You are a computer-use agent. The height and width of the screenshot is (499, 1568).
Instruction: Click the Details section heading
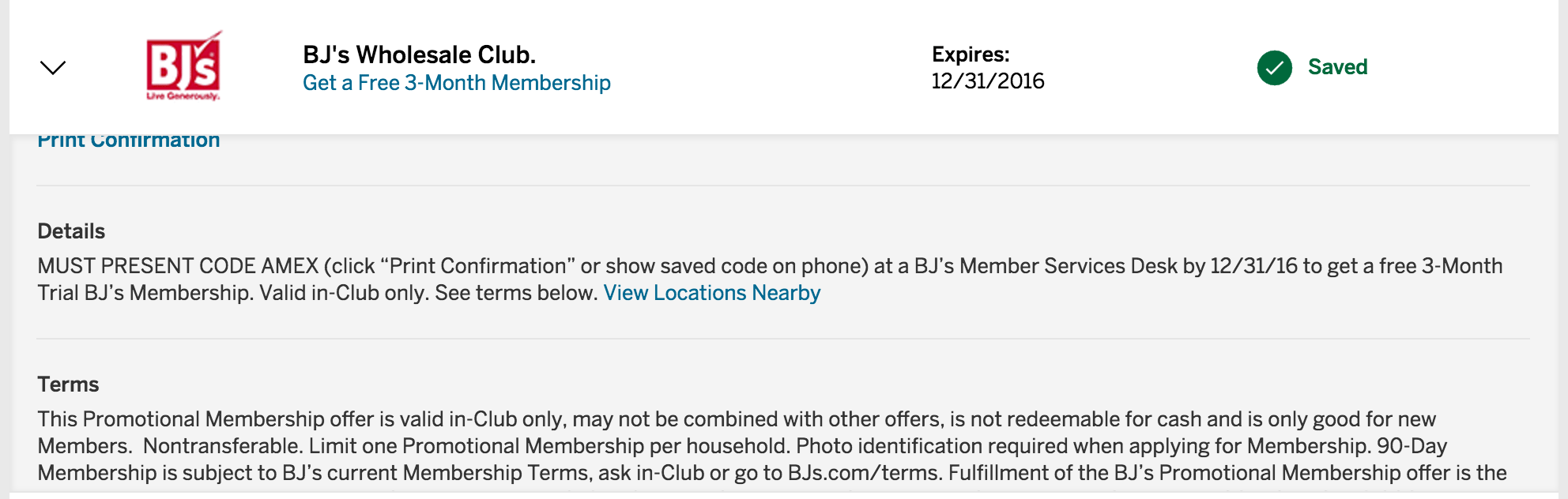[x=71, y=231]
